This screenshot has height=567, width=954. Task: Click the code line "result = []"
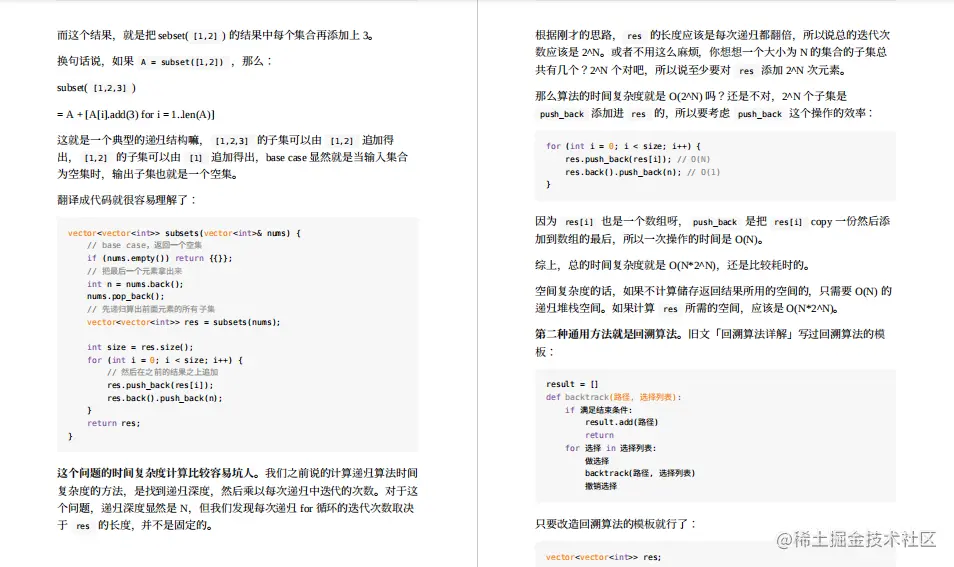[572, 384]
